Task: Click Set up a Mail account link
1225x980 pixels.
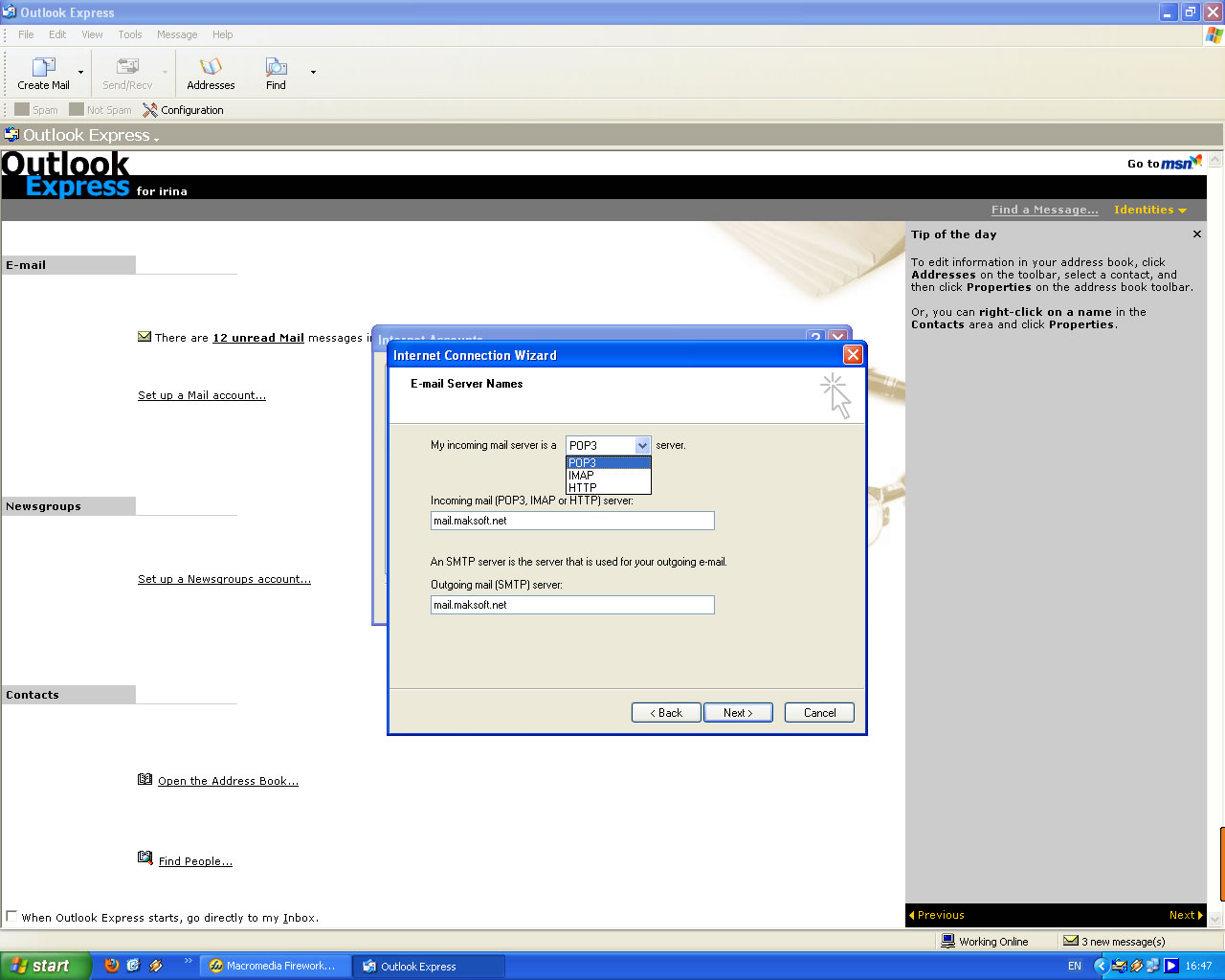Action: click(202, 395)
